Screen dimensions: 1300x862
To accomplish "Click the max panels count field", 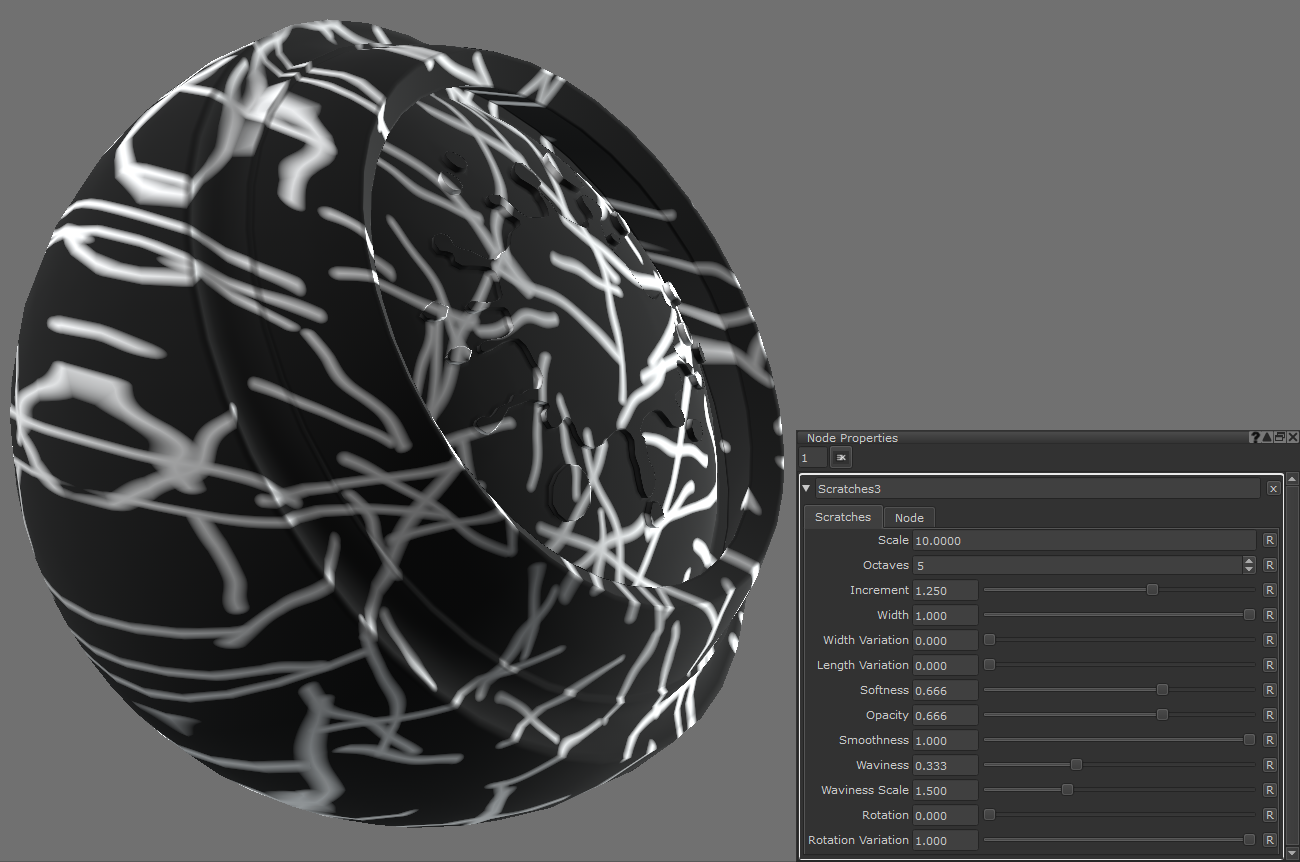I will coord(813,458).
